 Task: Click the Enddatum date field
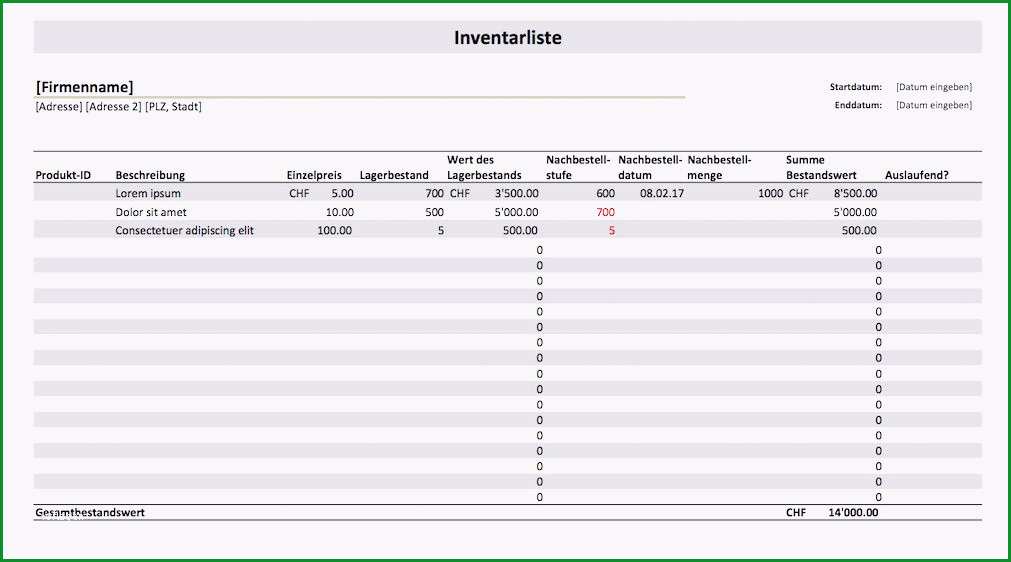(x=934, y=105)
